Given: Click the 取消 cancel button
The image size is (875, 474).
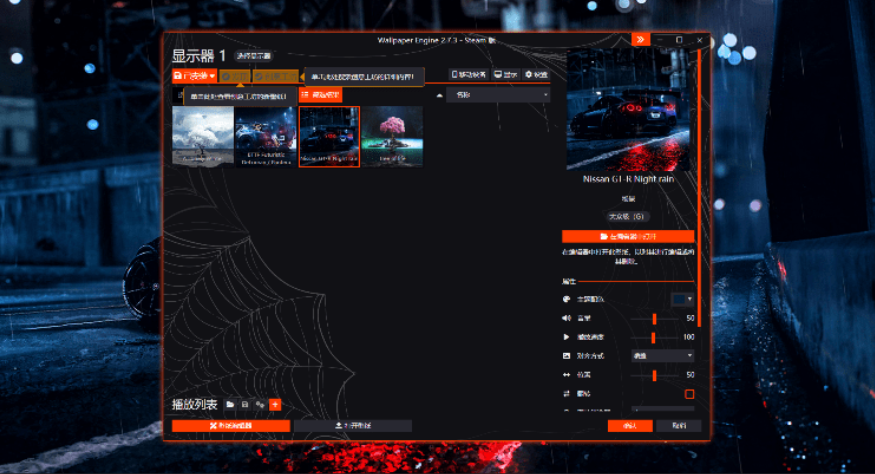Looking at the screenshot, I should pos(679,426).
